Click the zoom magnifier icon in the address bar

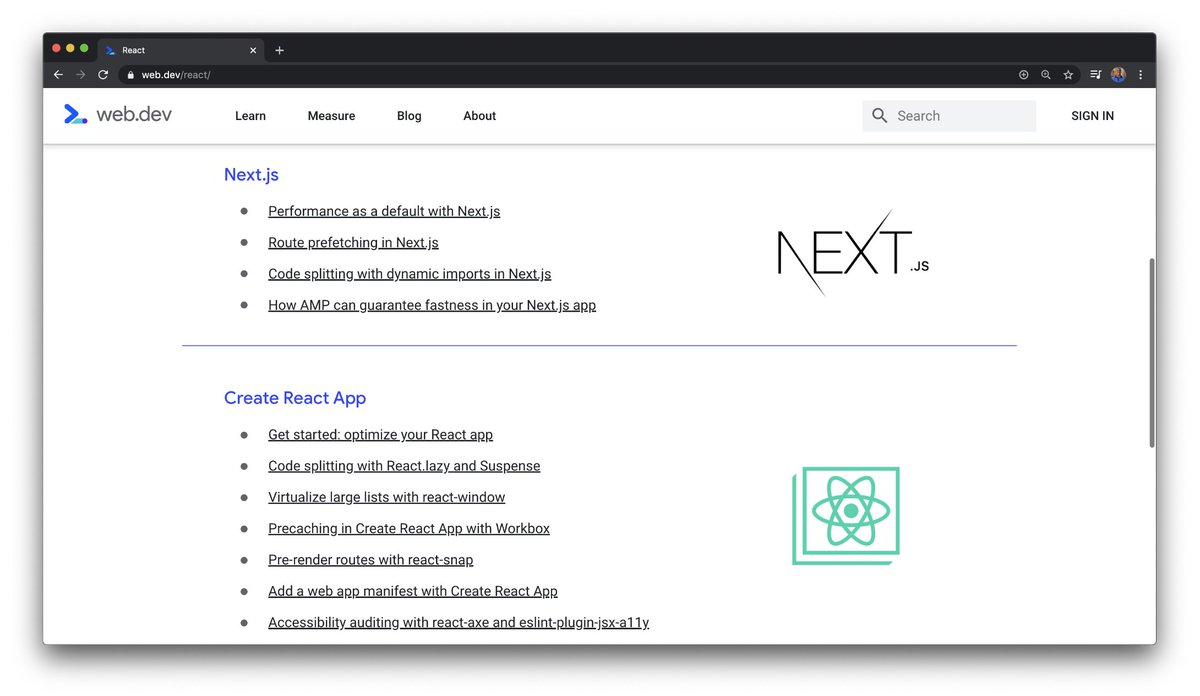(x=1045, y=74)
